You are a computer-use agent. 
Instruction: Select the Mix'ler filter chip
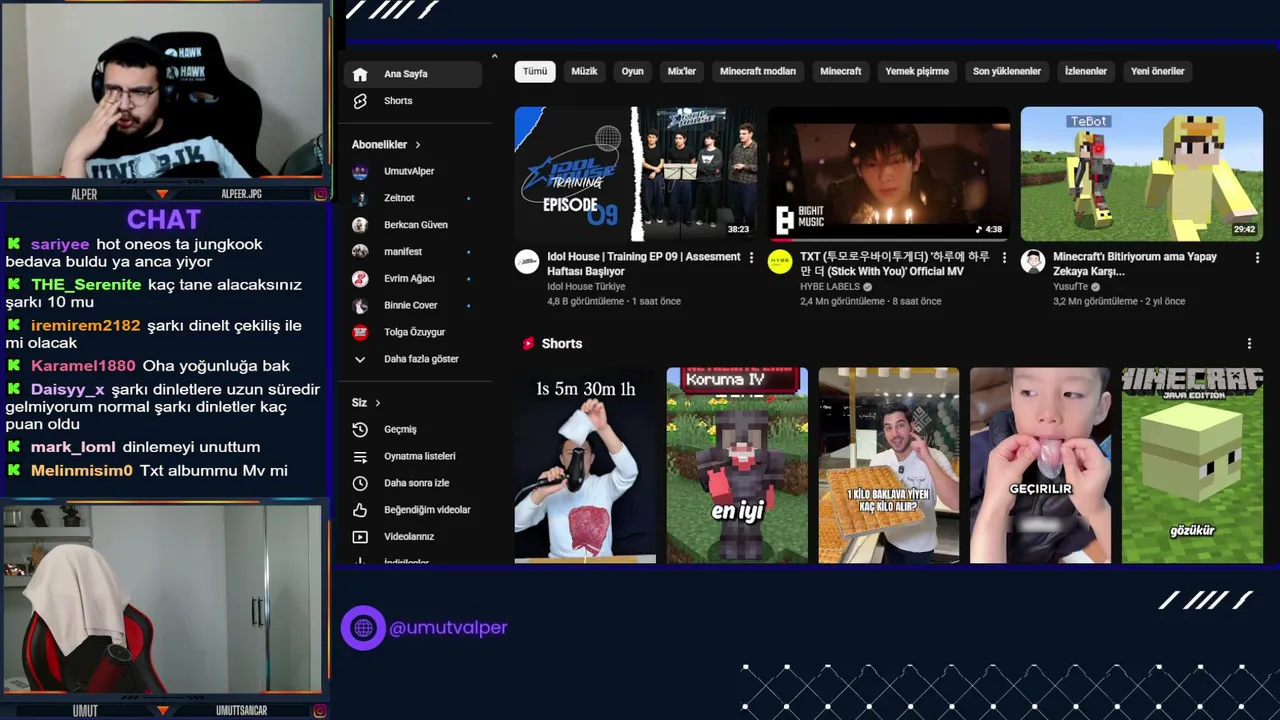[x=682, y=72]
